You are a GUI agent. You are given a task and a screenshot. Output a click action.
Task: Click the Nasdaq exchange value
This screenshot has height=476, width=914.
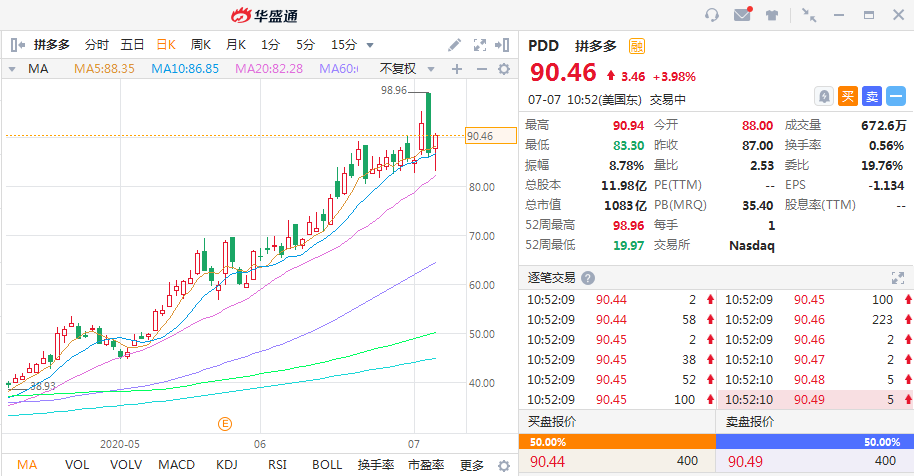[x=752, y=245]
